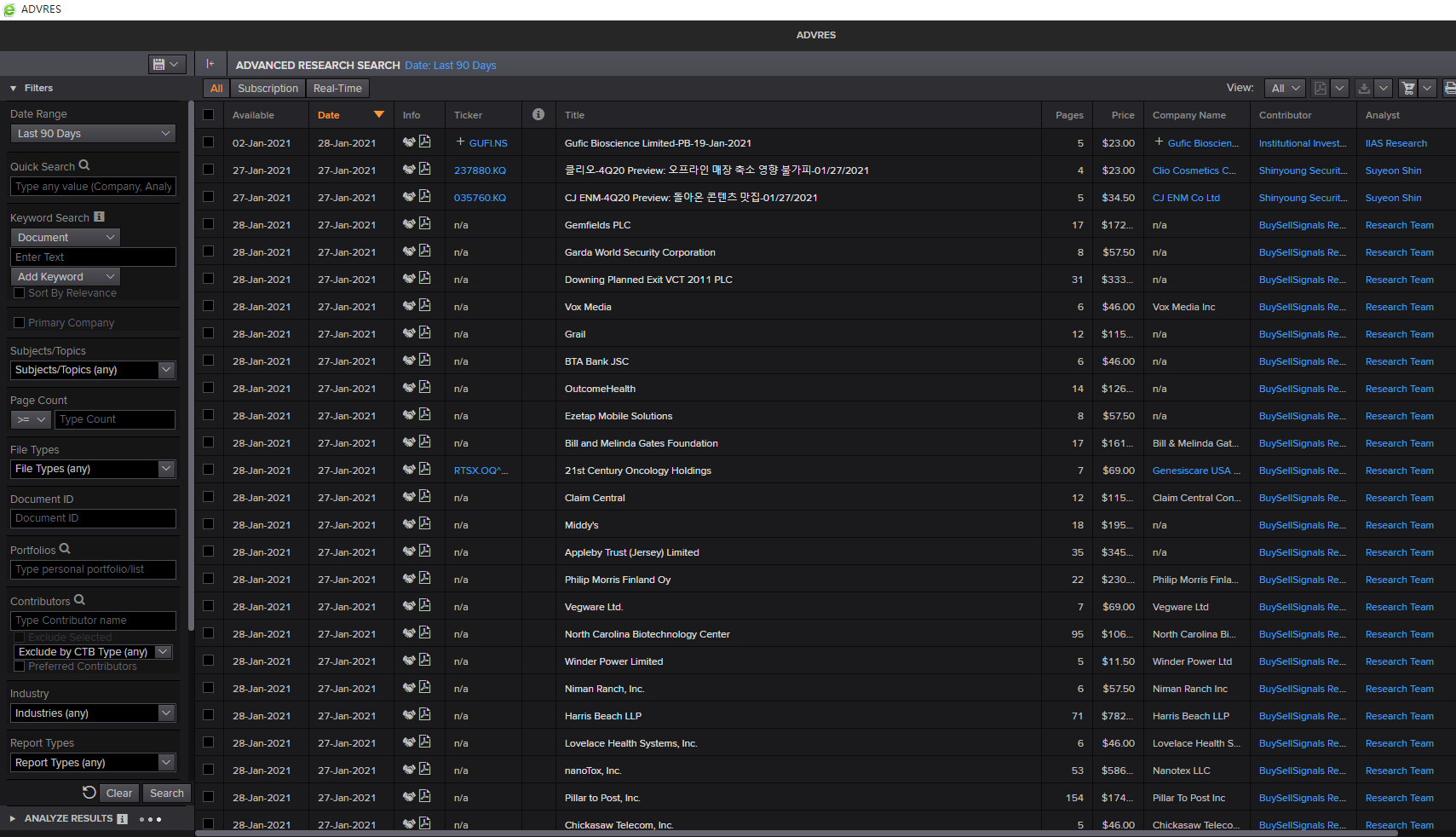1456x837 pixels.
Task: Open the Document keyword scope dropdown
Action: [65, 237]
